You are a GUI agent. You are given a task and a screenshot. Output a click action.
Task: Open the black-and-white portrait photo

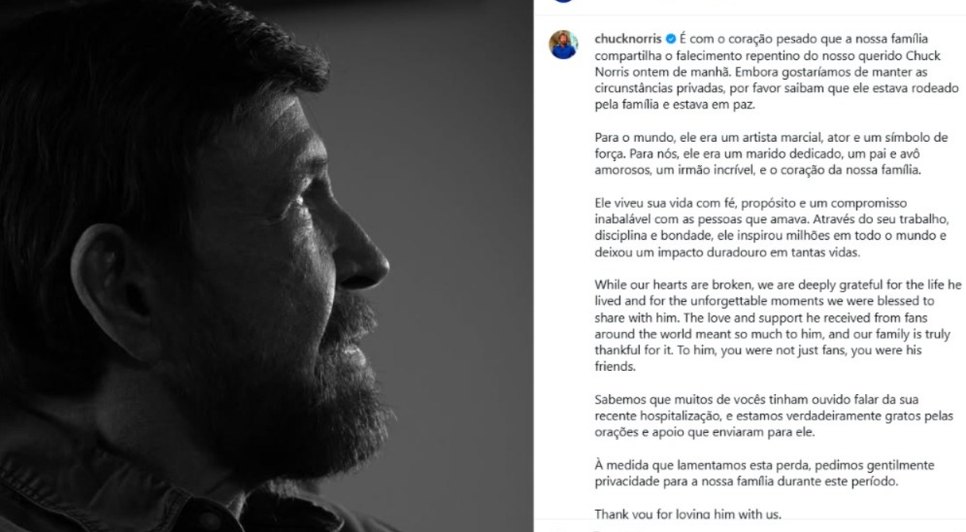pos(266,266)
